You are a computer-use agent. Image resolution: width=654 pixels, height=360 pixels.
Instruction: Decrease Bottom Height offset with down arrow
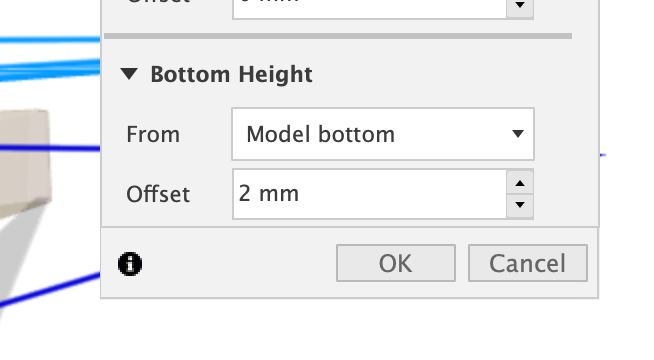click(x=520, y=205)
